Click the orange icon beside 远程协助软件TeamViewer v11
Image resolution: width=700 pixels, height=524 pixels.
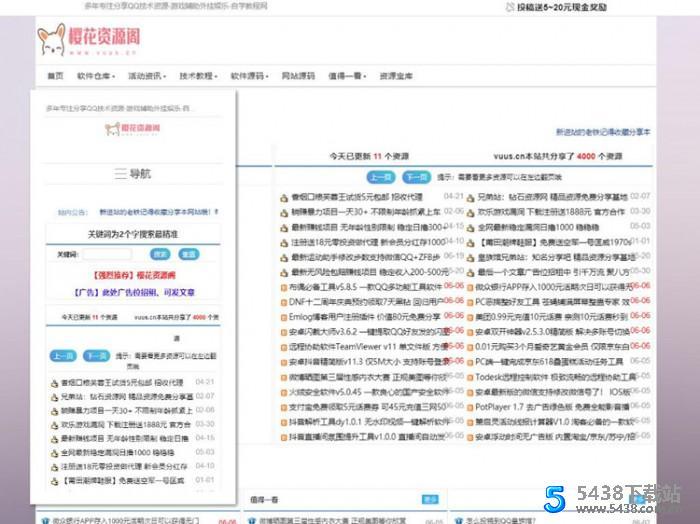(283, 348)
